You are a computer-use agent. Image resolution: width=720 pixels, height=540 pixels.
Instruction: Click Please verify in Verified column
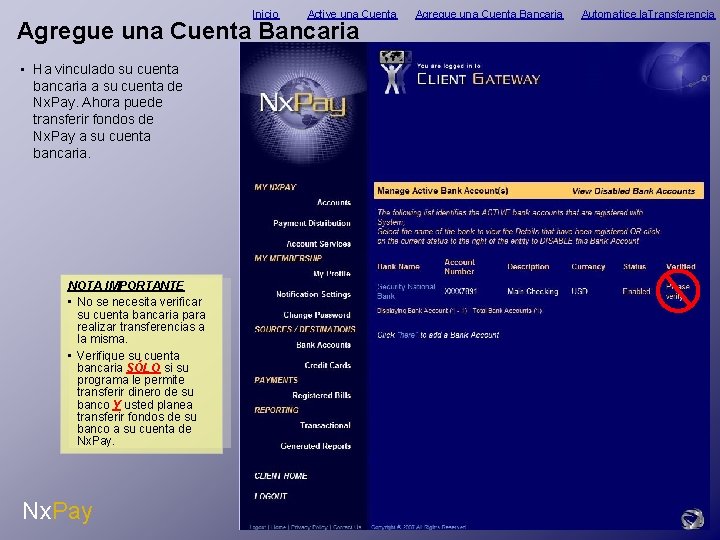coord(678,291)
